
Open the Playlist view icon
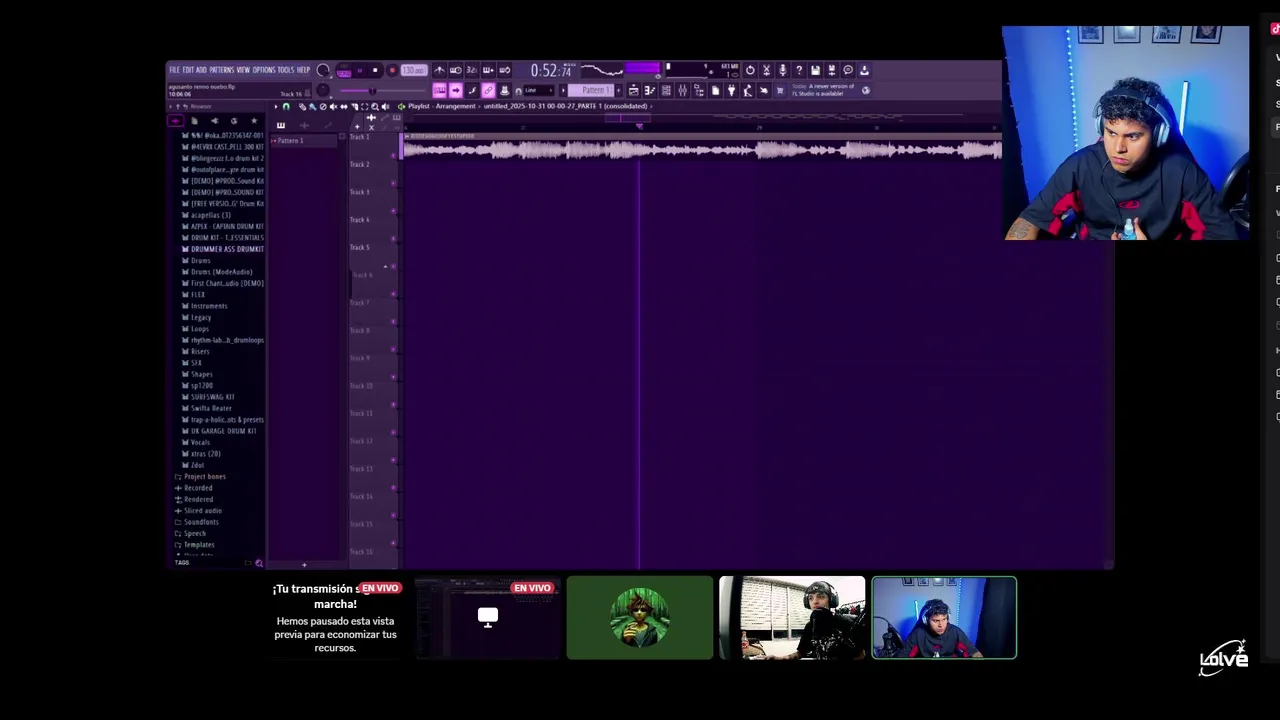[x=633, y=91]
